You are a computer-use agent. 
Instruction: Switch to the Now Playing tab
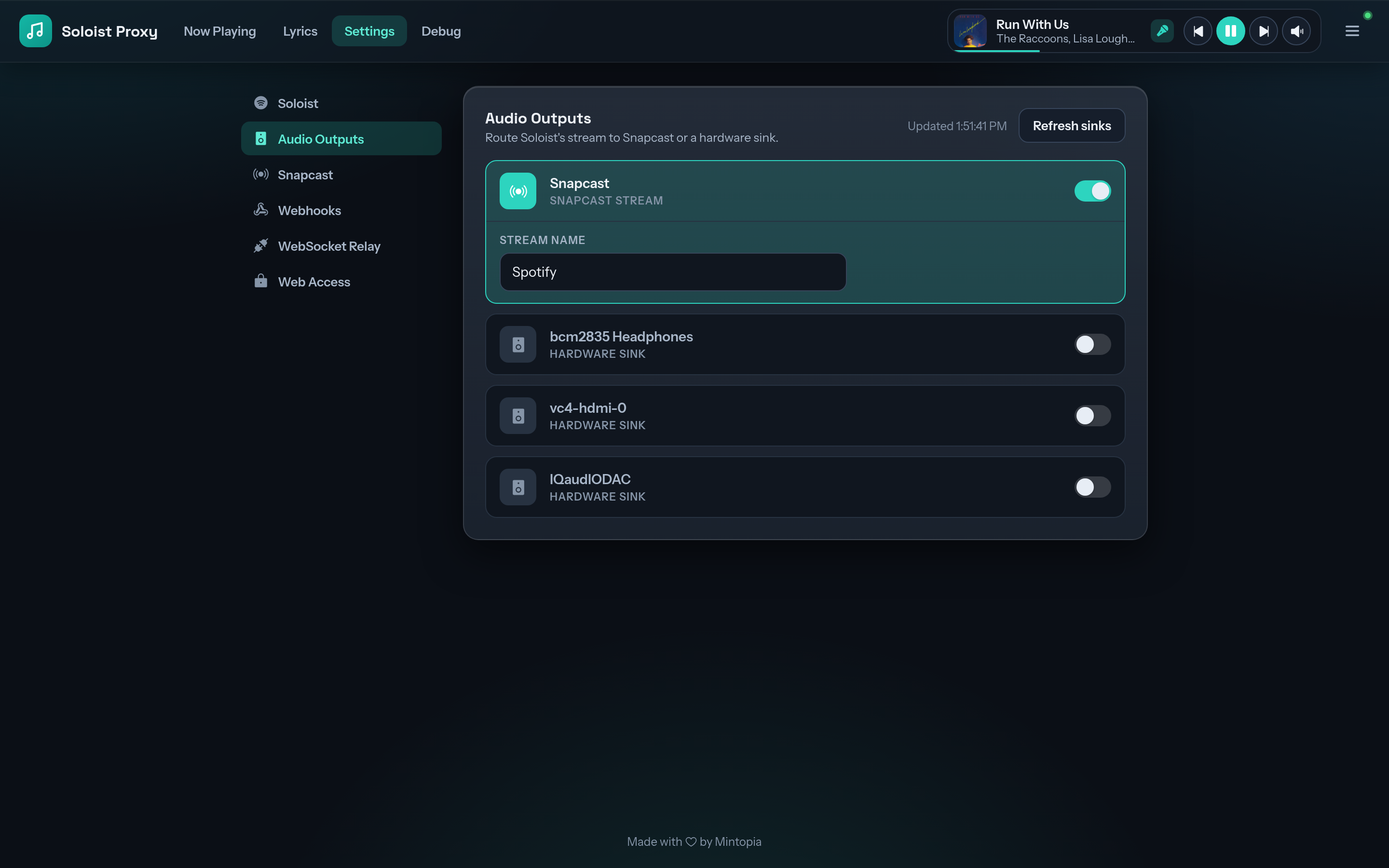220,31
